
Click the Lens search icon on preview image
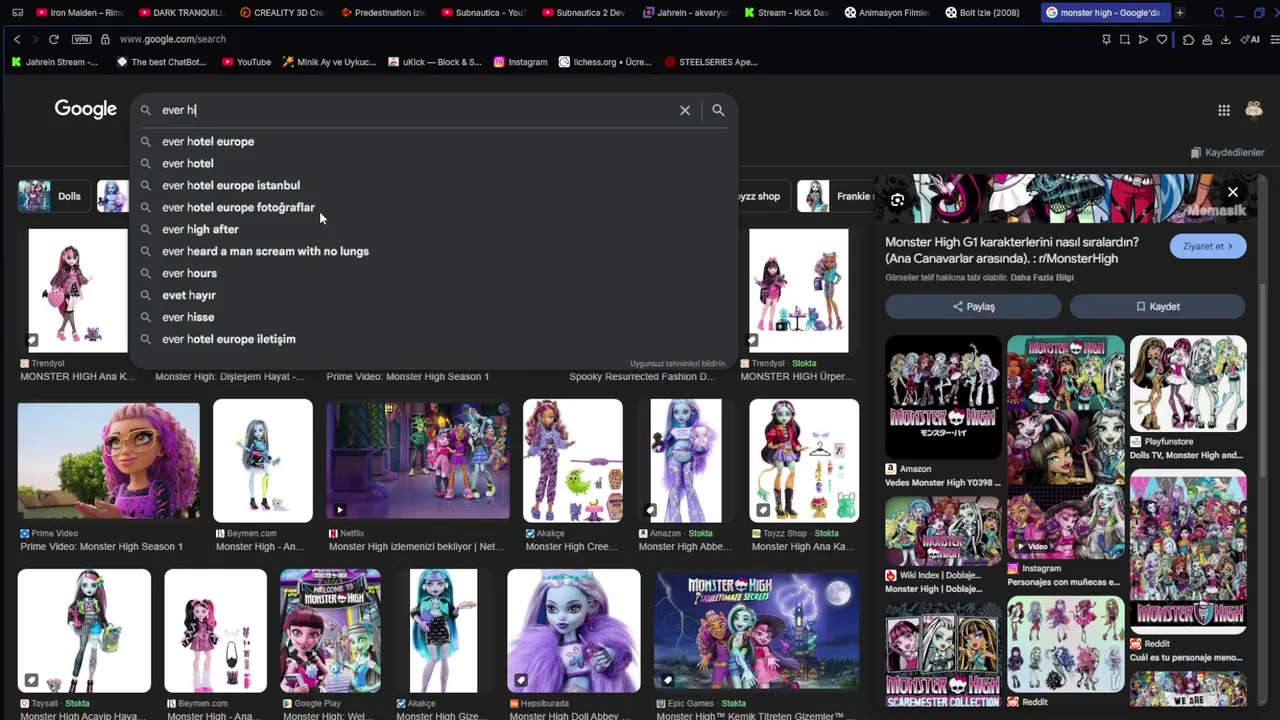(x=897, y=200)
